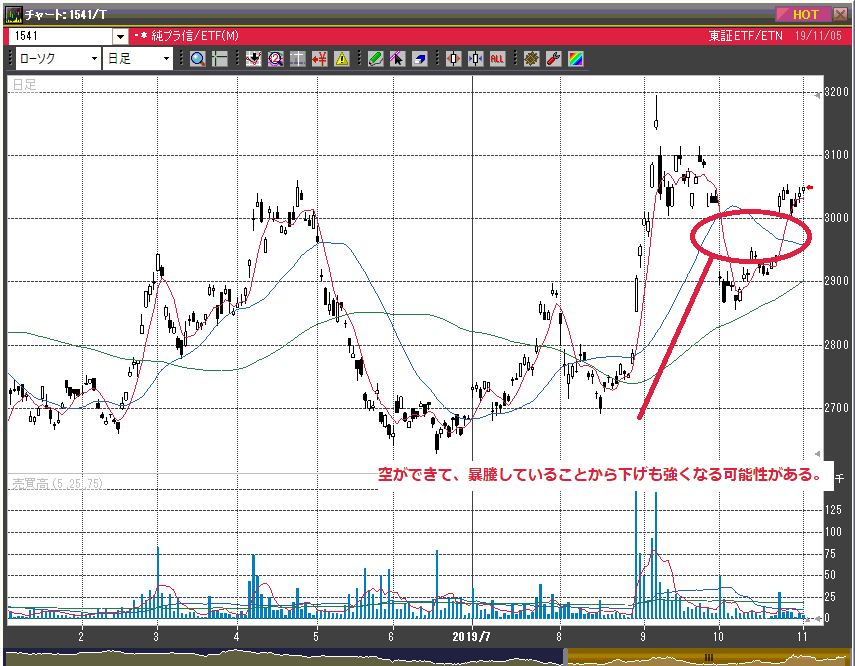Click the 3200 price axis label
The height and width of the screenshot is (666, 855).
[x=836, y=92]
